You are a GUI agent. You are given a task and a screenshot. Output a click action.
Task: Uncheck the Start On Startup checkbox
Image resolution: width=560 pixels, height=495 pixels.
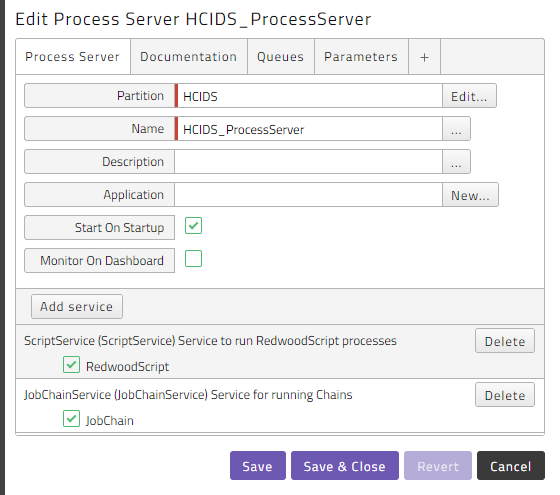coord(194,226)
